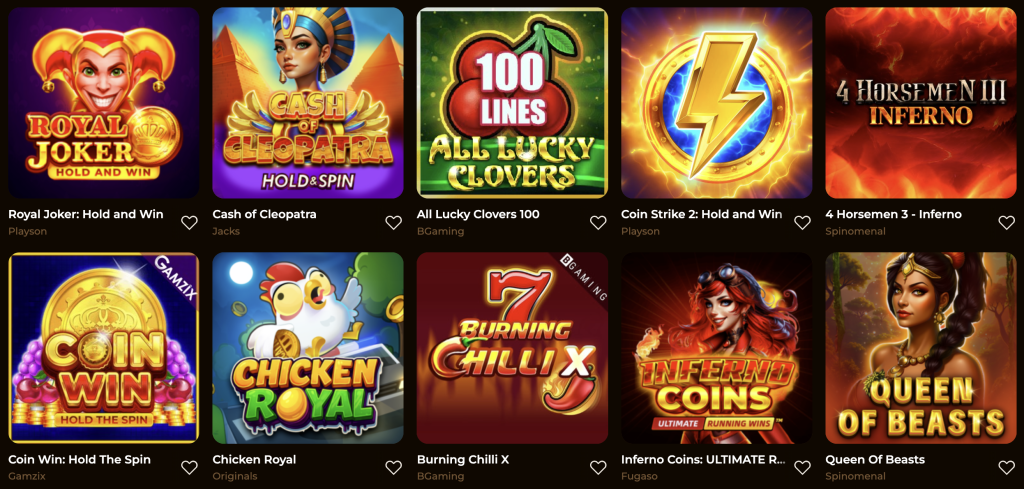Open All Lucky Clovers 100 Lines thumbnail
Screen dimensions: 1024x489
[512, 103]
